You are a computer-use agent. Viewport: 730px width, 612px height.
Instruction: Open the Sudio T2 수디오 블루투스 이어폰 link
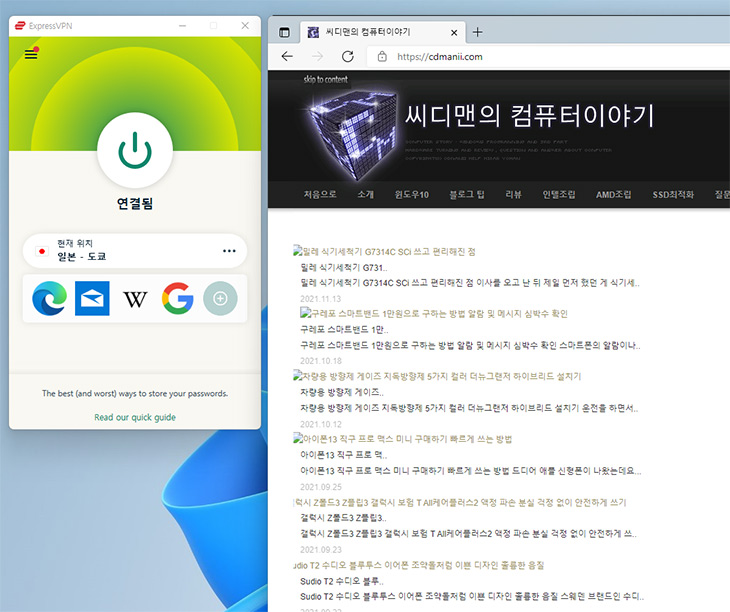pyautogui.click(x=419, y=565)
